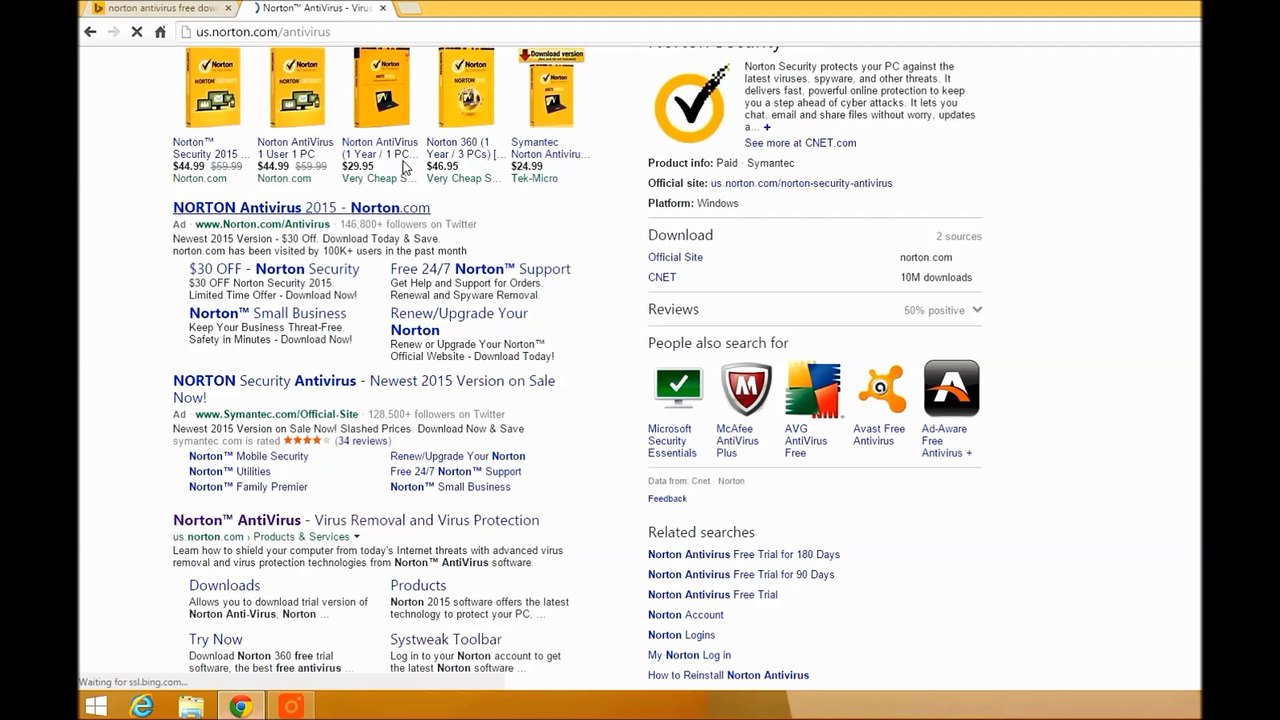Click the Chrome taskbar icon
Viewport: 1280px width, 720px height.
pyautogui.click(x=240, y=707)
